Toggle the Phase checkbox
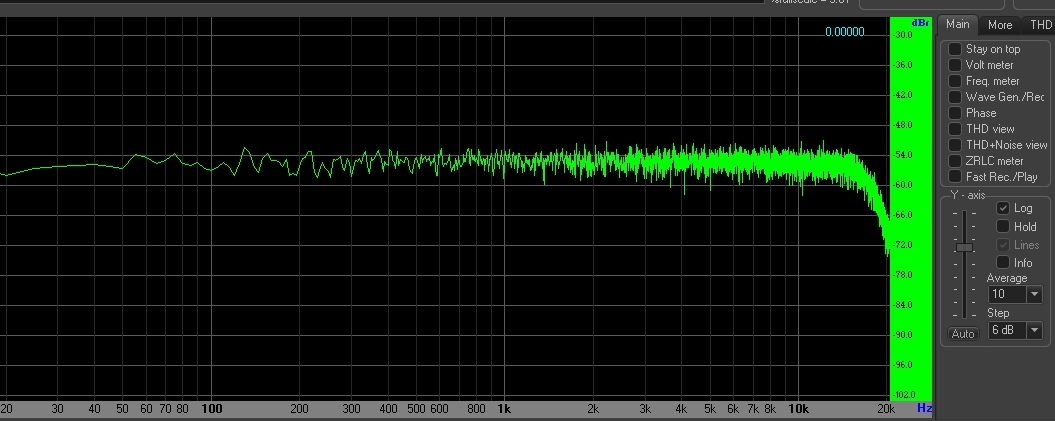 pyautogui.click(x=955, y=113)
